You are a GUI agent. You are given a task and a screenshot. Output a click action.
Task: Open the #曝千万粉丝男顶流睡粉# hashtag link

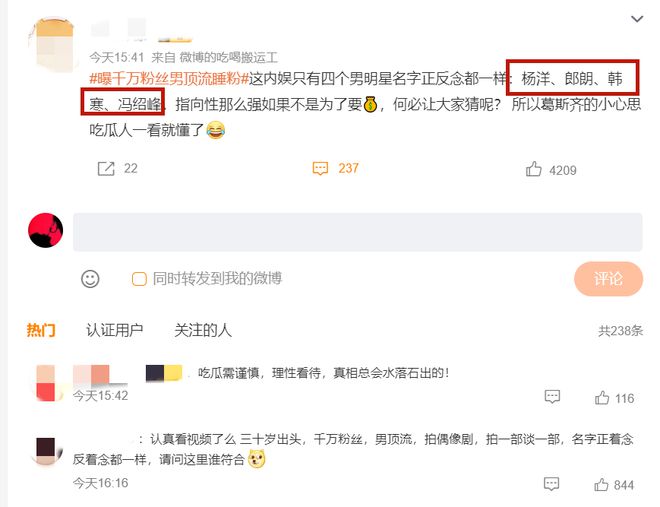pyautogui.click(x=169, y=78)
